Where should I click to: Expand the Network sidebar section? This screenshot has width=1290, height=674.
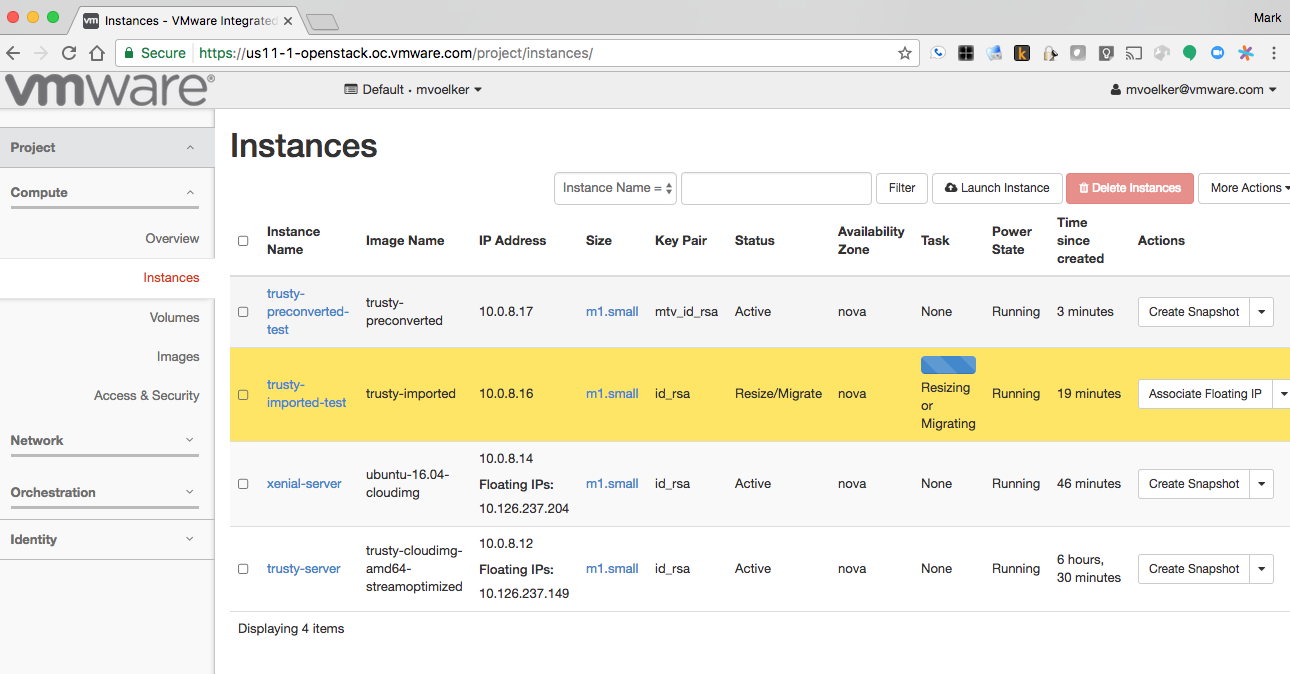tap(105, 441)
